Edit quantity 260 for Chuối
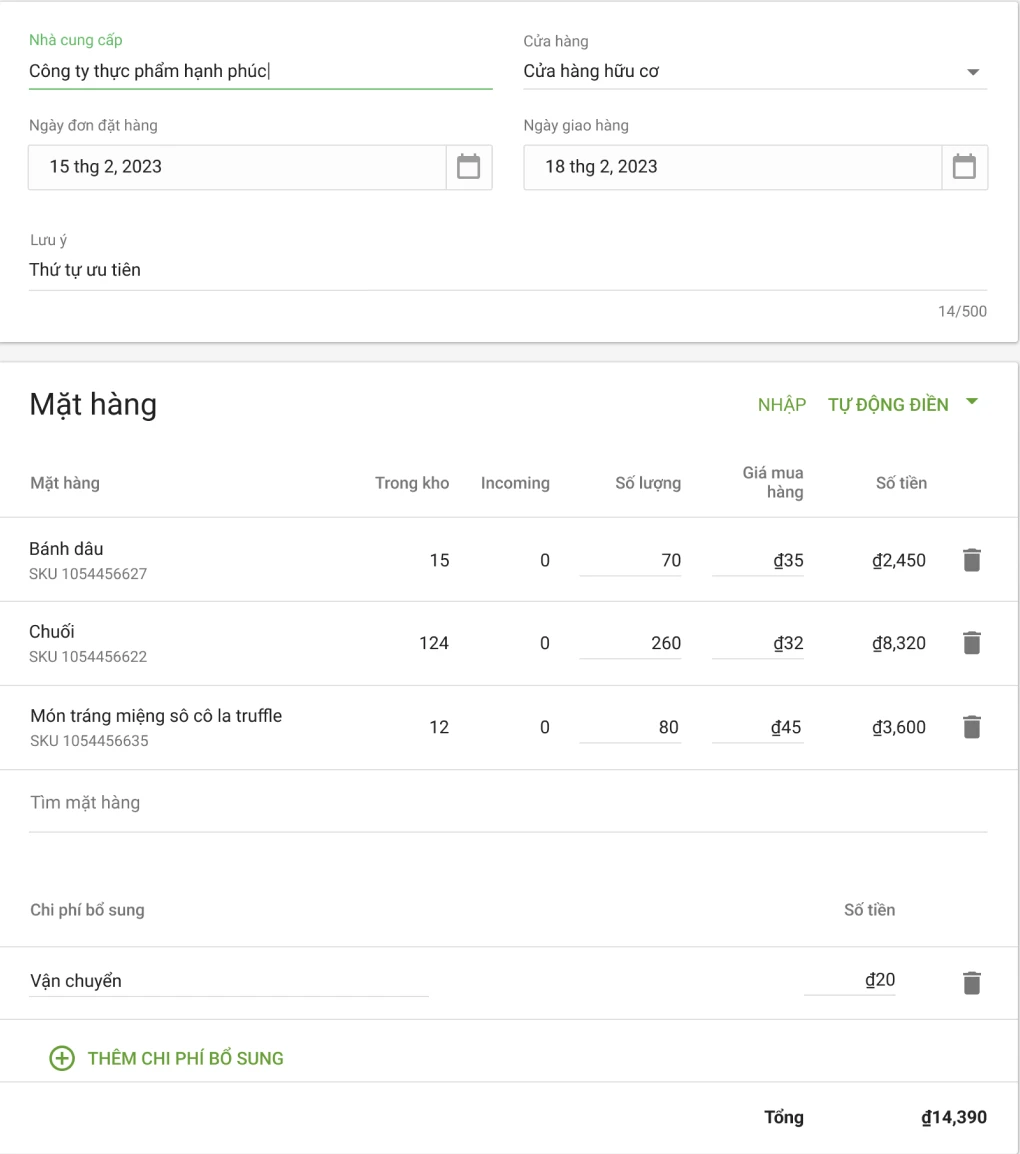1020x1154 pixels. click(x=631, y=643)
